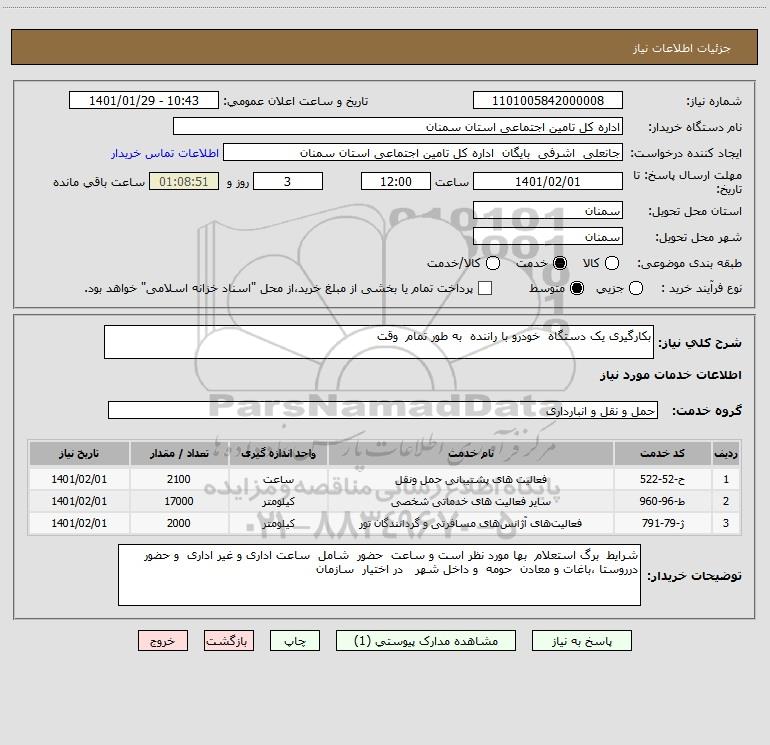Click the request creator name field
This screenshot has width=770, height=745.
point(423,153)
